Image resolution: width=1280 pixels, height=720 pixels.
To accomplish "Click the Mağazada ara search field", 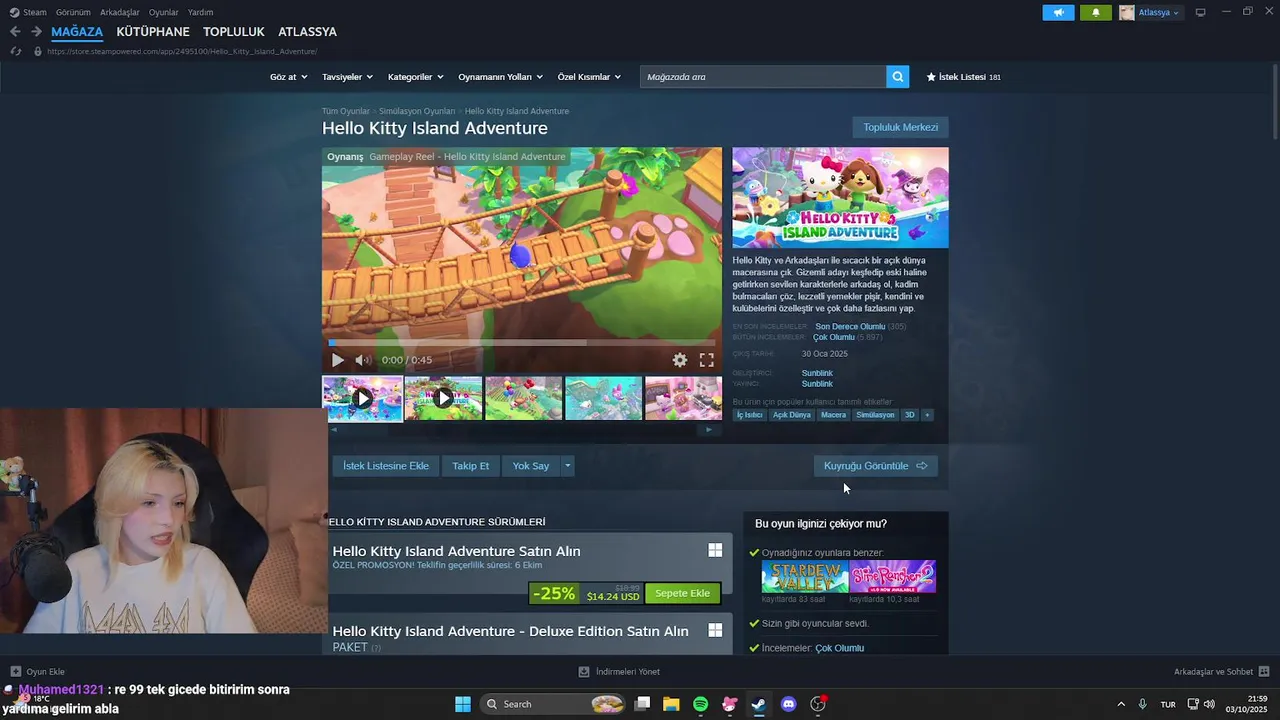I will point(763,77).
